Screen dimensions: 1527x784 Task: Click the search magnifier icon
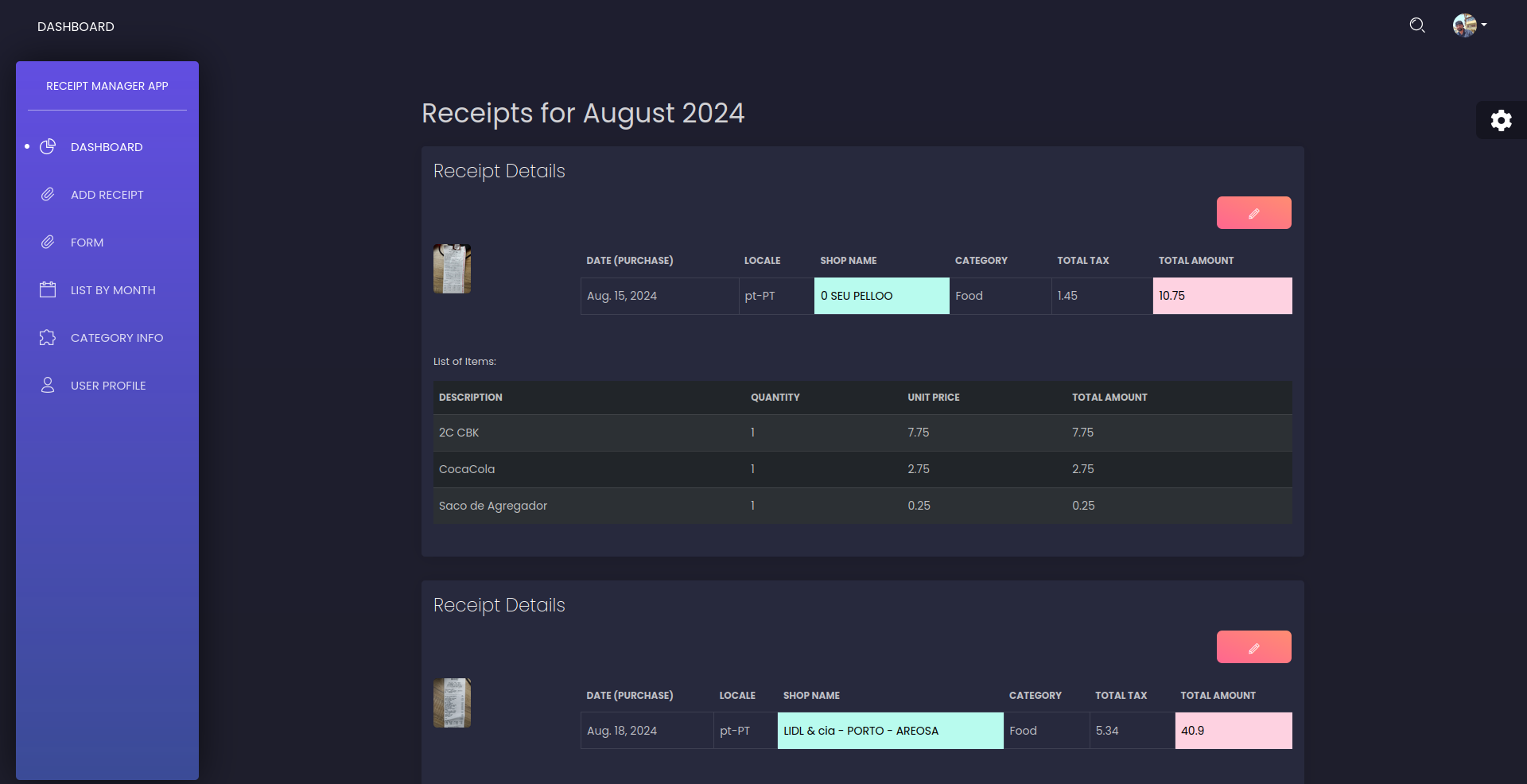1416,25
